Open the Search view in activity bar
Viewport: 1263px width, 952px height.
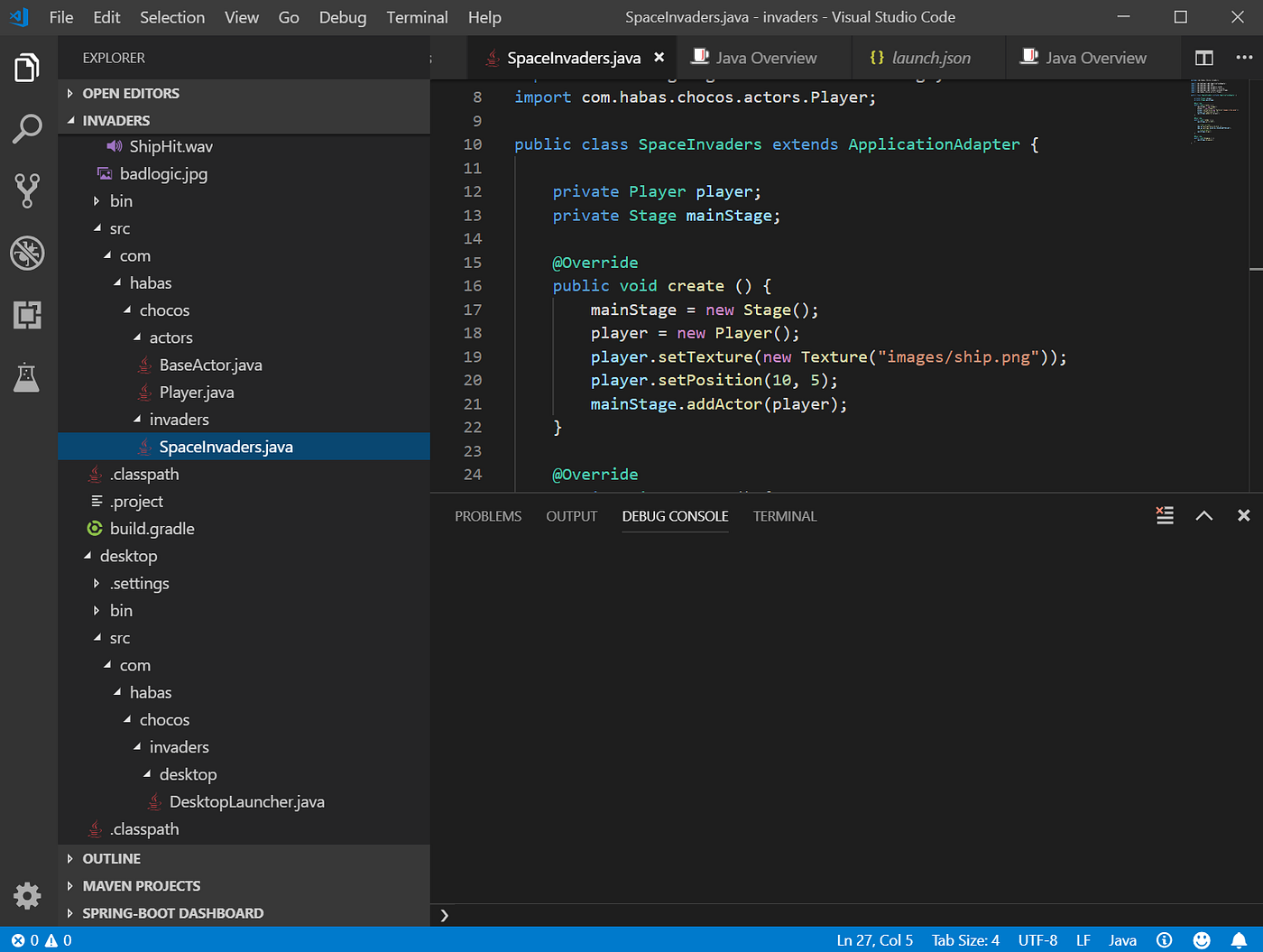(x=27, y=129)
